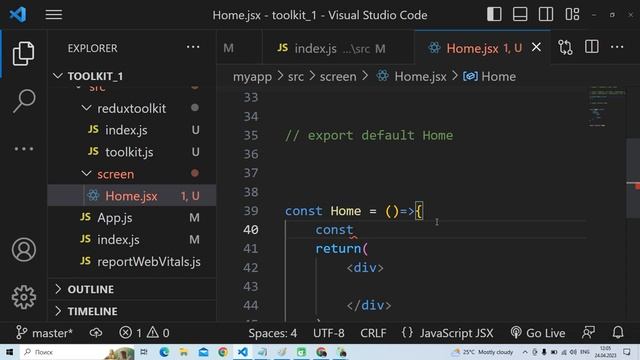
Task: Click the return( statement on line 41
Action: pos(342,249)
